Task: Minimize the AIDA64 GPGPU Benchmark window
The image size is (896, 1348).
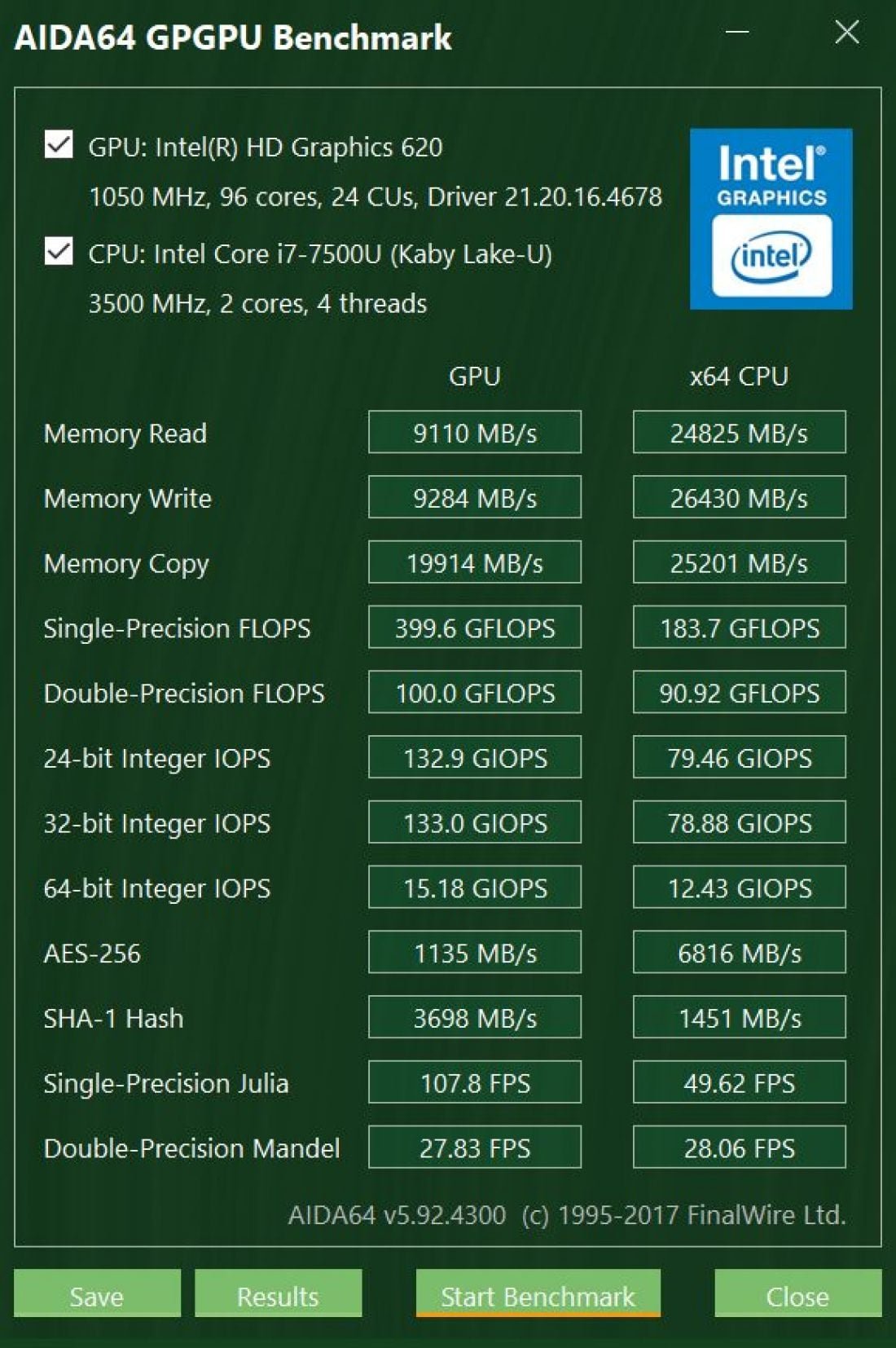Action: pyautogui.click(x=737, y=33)
